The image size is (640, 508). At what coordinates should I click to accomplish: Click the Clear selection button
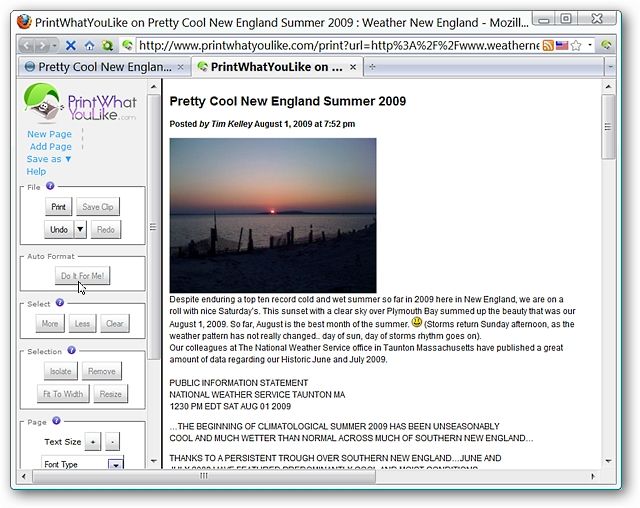[115, 324]
